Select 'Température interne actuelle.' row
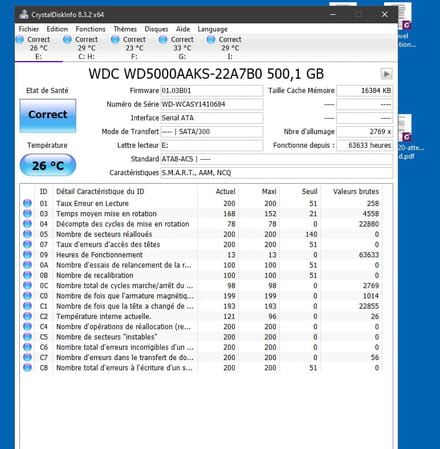 202,316
